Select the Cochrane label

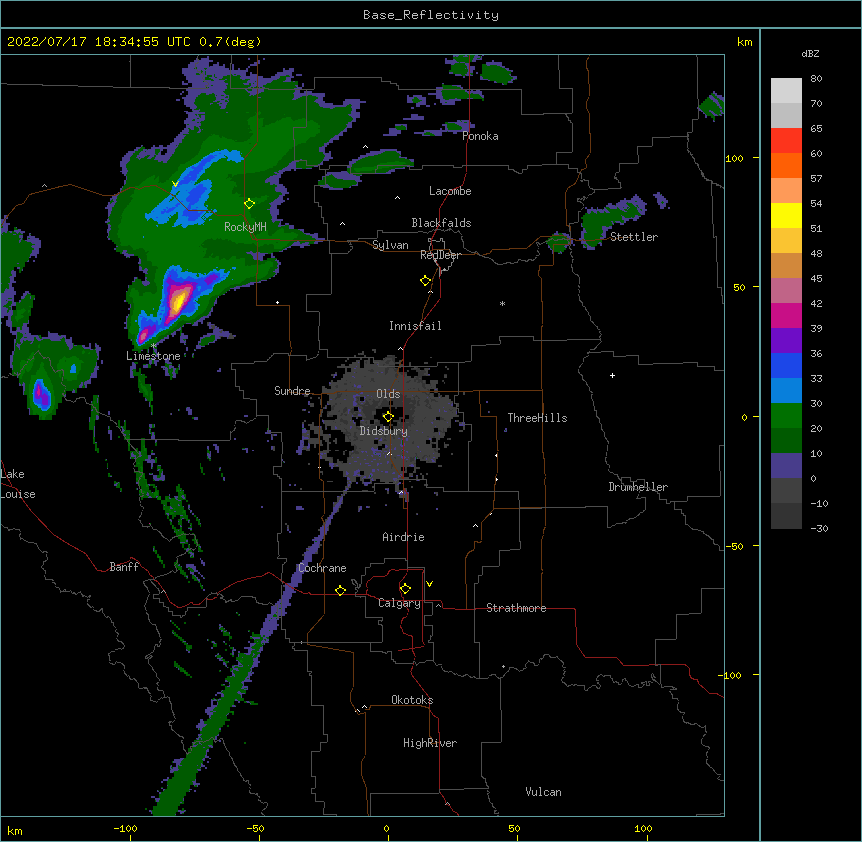pyautogui.click(x=322, y=568)
